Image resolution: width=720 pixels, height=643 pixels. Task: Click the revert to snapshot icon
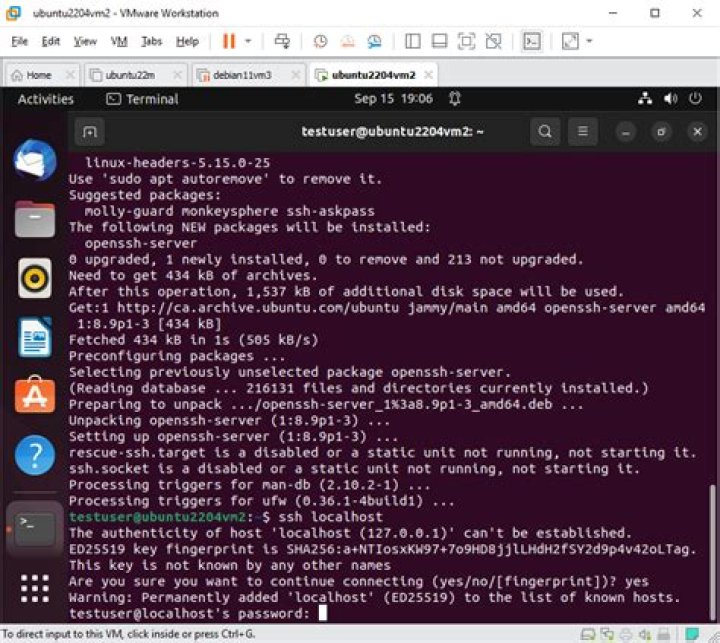348,41
